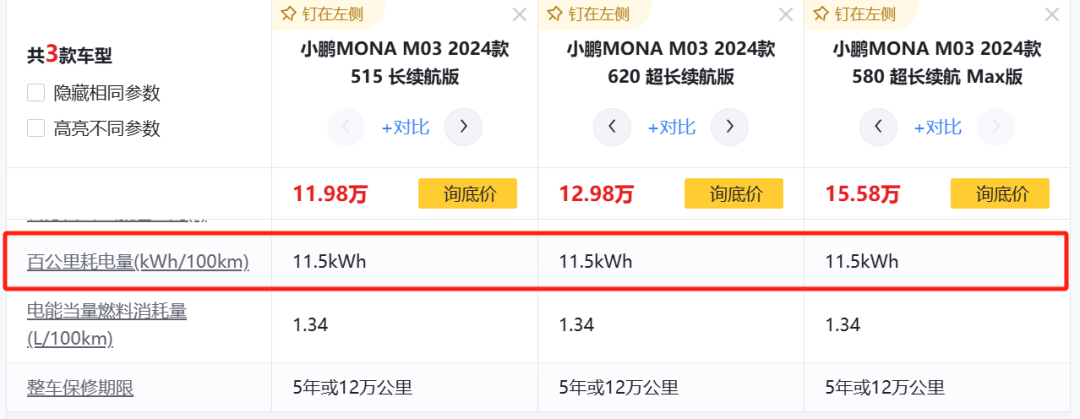This screenshot has height=419, width=1080.
Task: Remove 515 长续航版 from comparison
Action: point(519,14)
